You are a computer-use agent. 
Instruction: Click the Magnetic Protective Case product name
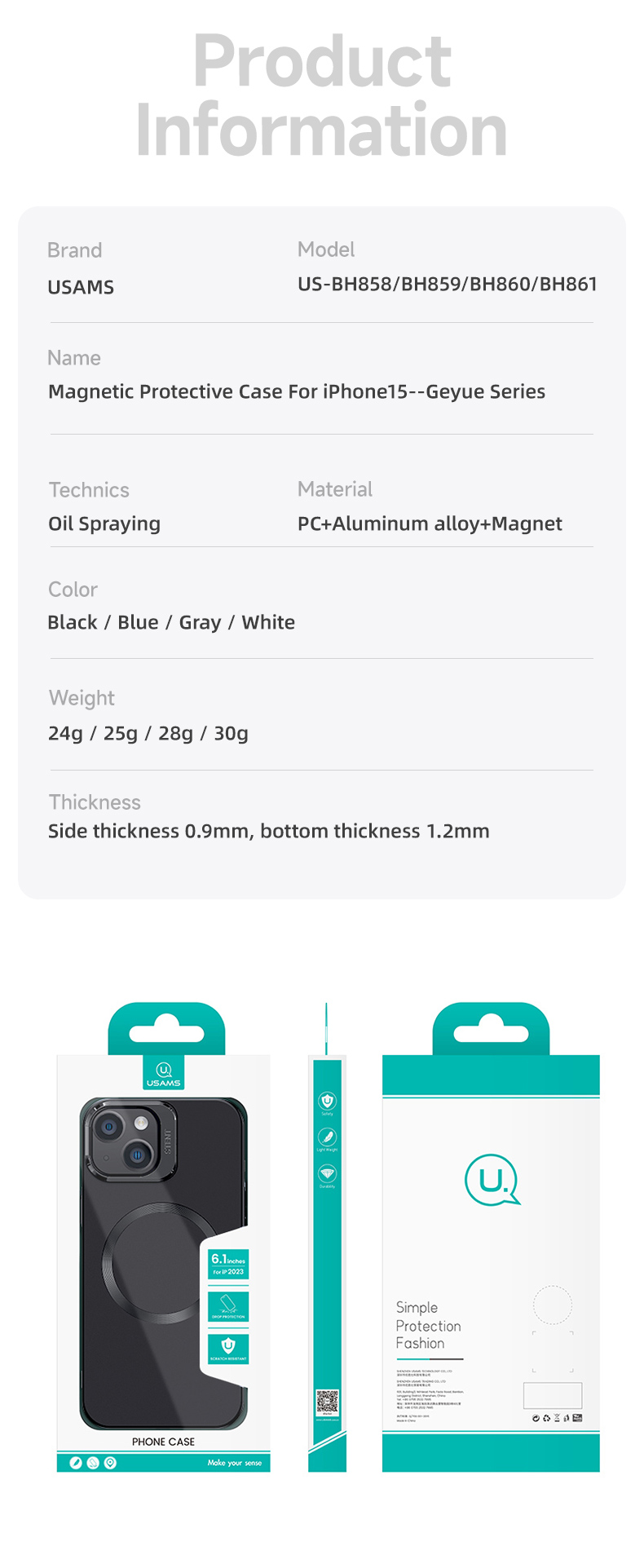click(297, 391)
